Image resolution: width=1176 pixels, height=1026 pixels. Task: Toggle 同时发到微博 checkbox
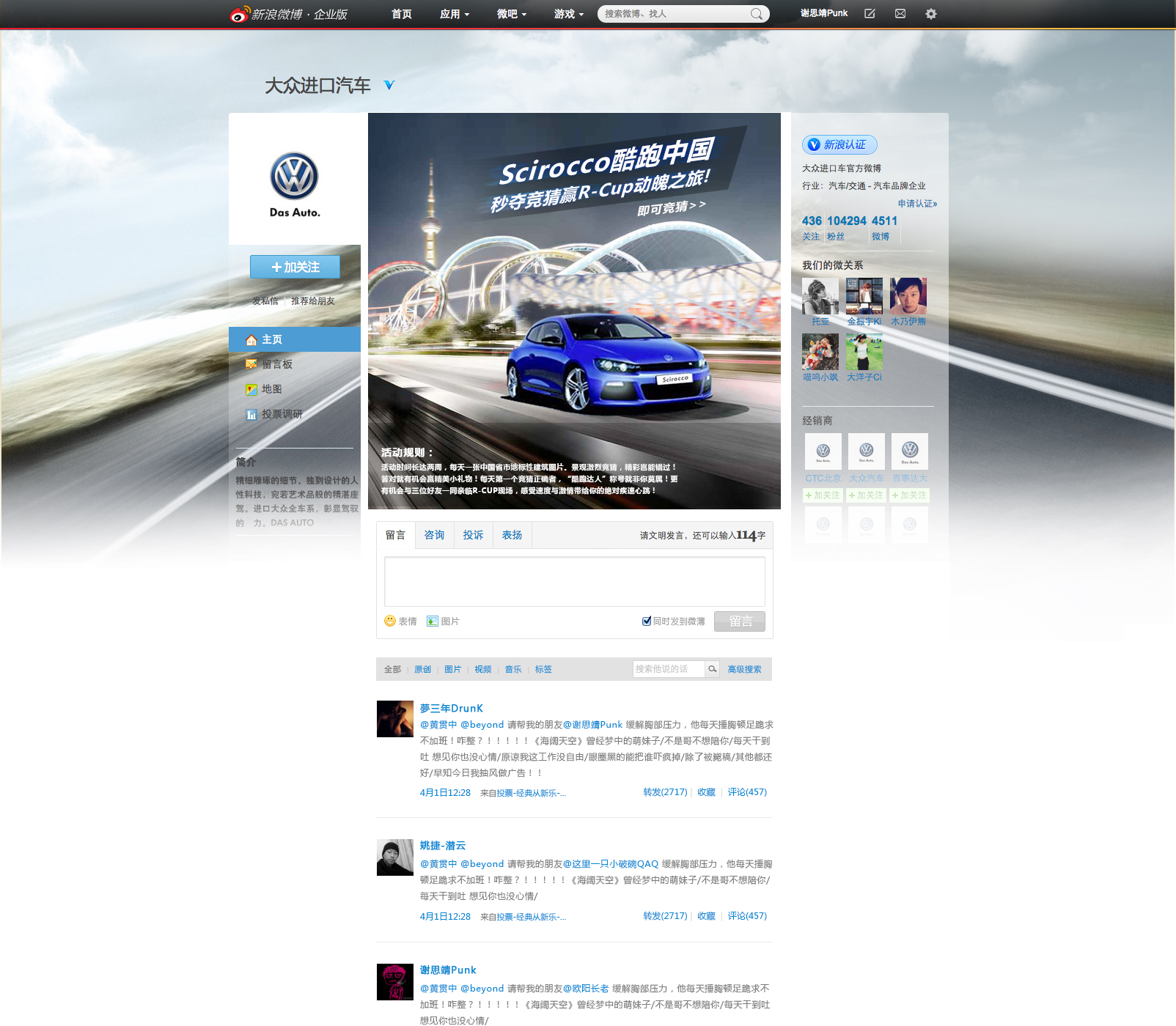click(x=647, y=621)
